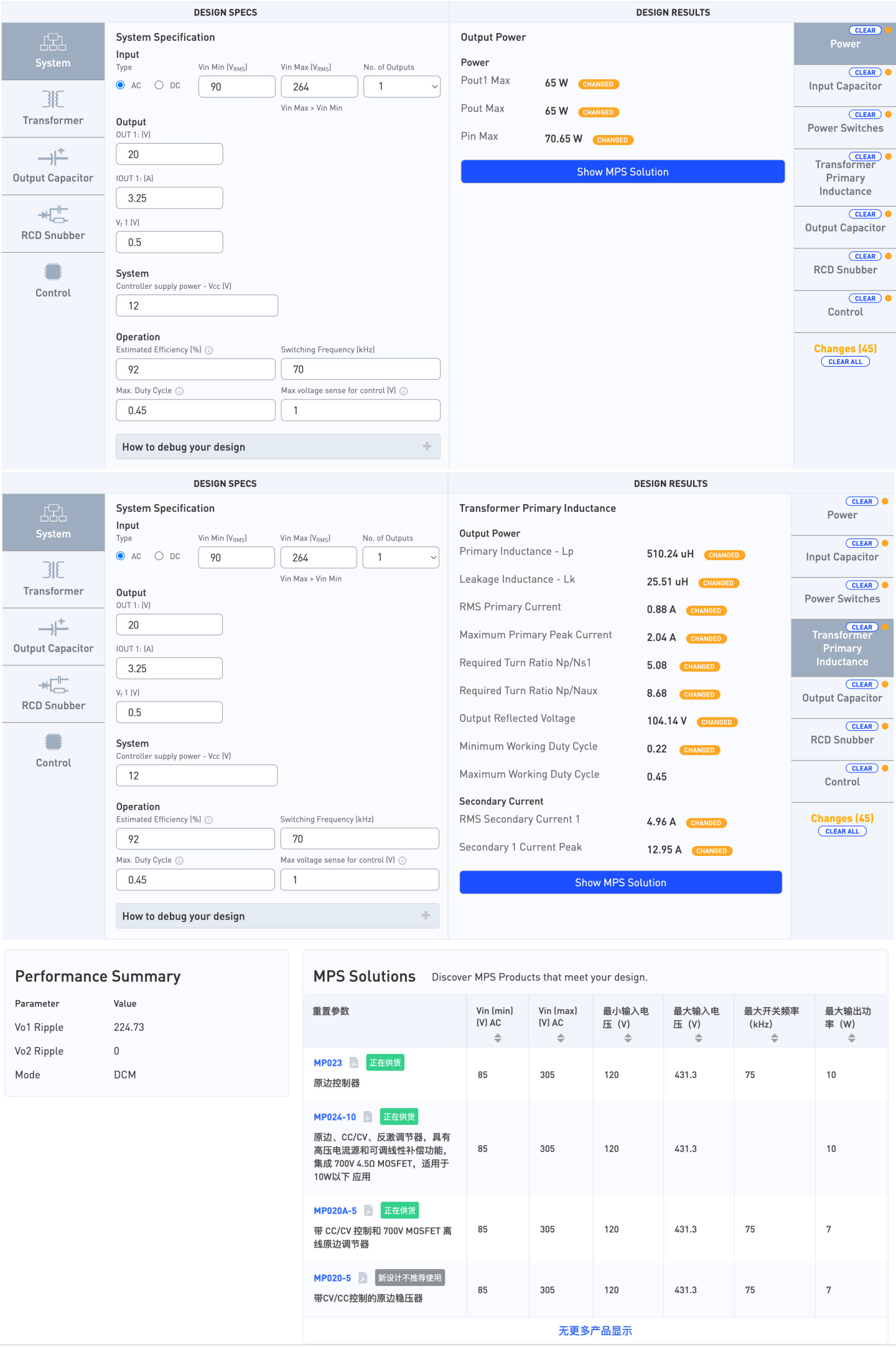Select the AC input type in the lower form
This screenshot has width=896, height=1347.
point(121,556)
